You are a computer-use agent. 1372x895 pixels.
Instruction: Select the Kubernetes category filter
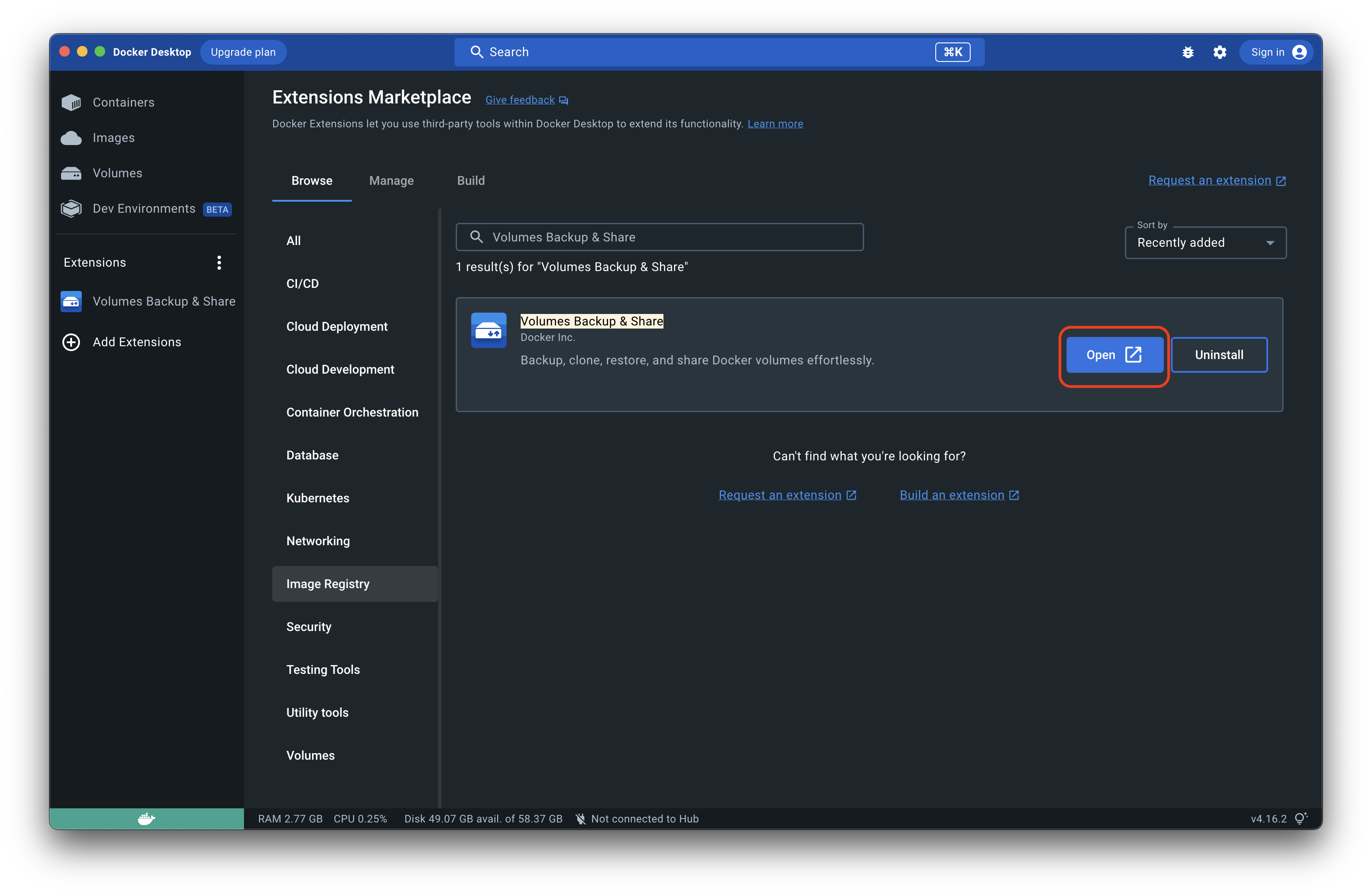pos(318,497)
